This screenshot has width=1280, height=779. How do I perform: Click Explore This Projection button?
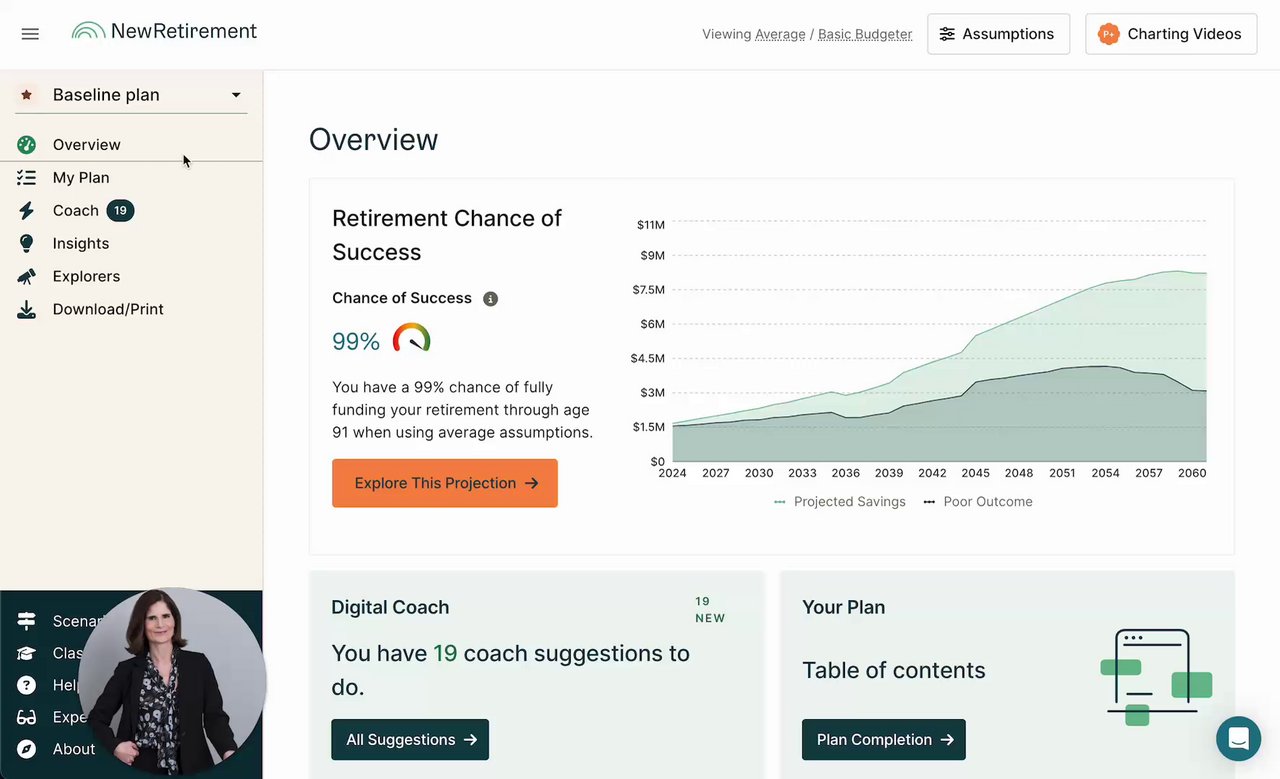(445, 483)
